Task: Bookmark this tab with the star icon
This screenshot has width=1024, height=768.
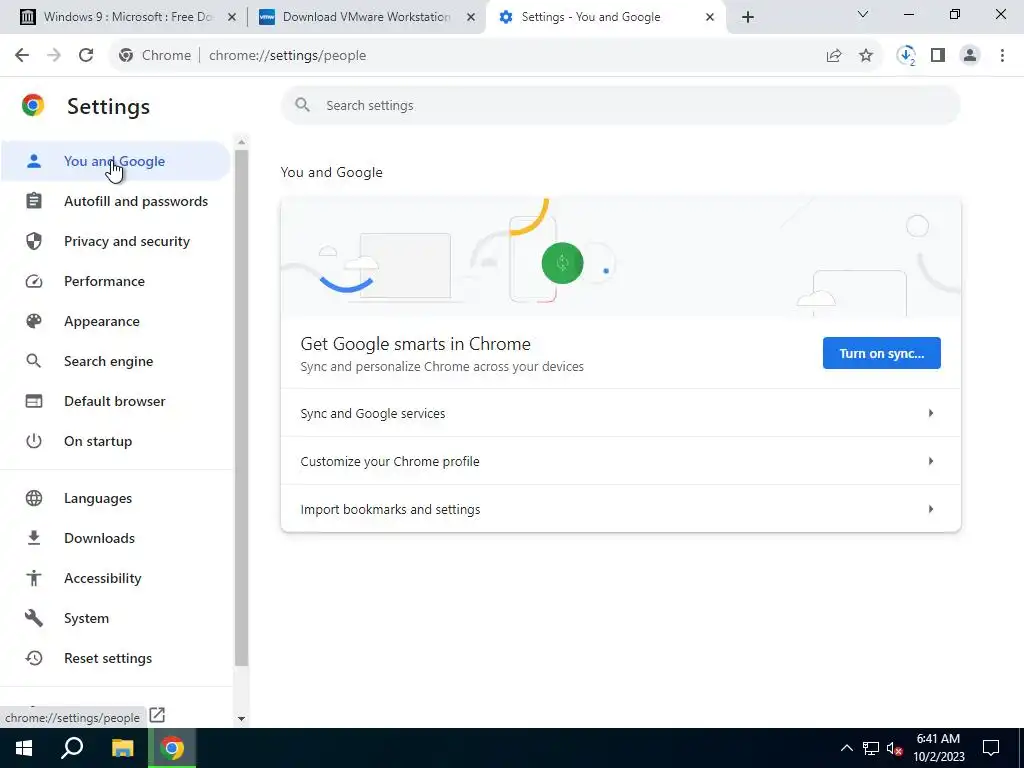Action: (x=866, y=56)
